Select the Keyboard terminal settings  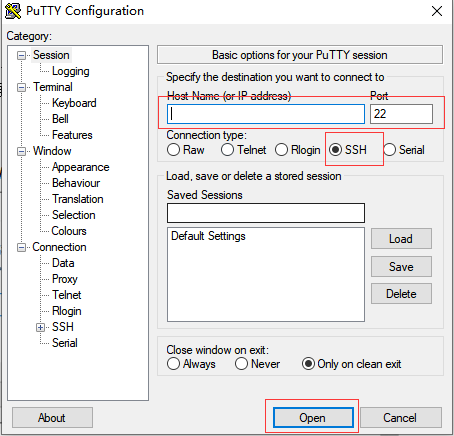[74, 103]
